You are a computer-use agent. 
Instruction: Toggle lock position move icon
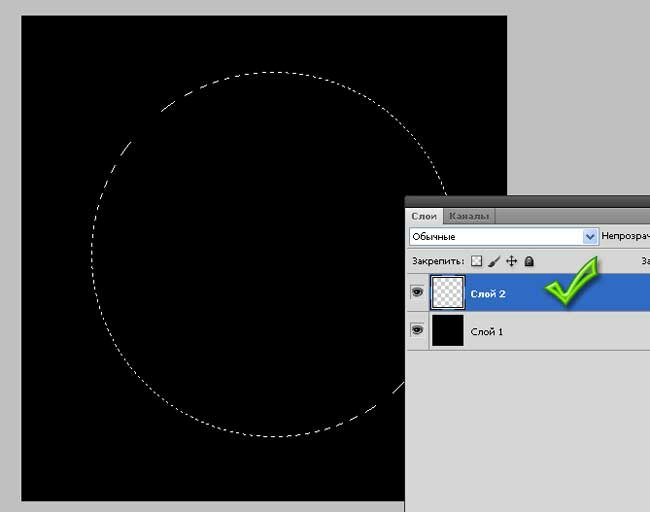click(x=512, y=261)
